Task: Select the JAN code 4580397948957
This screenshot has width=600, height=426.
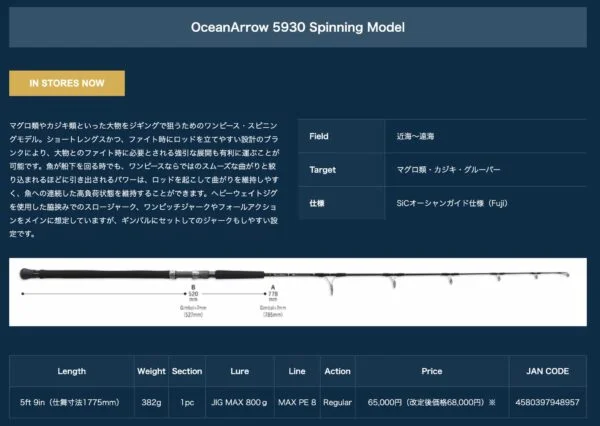Action: (548, 402)
